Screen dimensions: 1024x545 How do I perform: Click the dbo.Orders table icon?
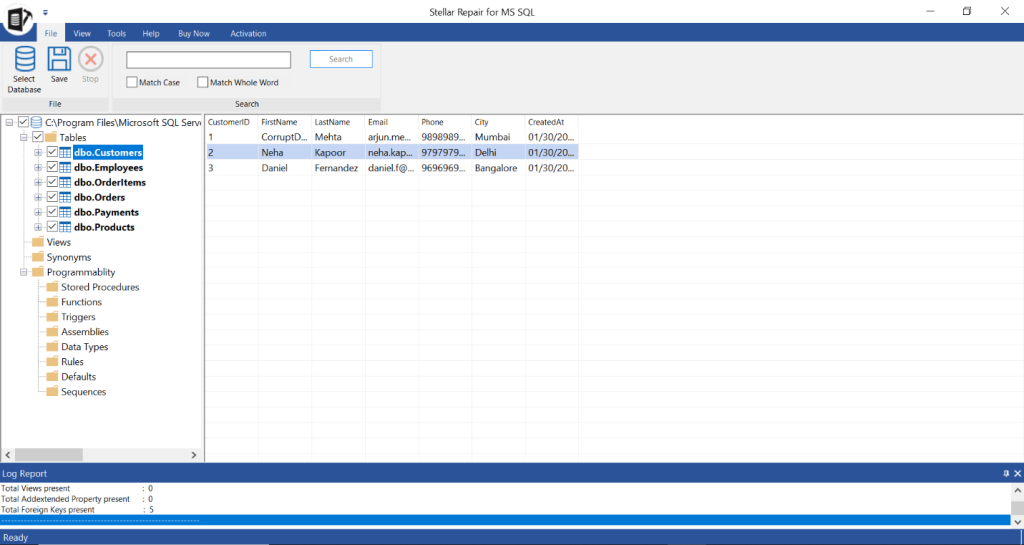(65, 197)
